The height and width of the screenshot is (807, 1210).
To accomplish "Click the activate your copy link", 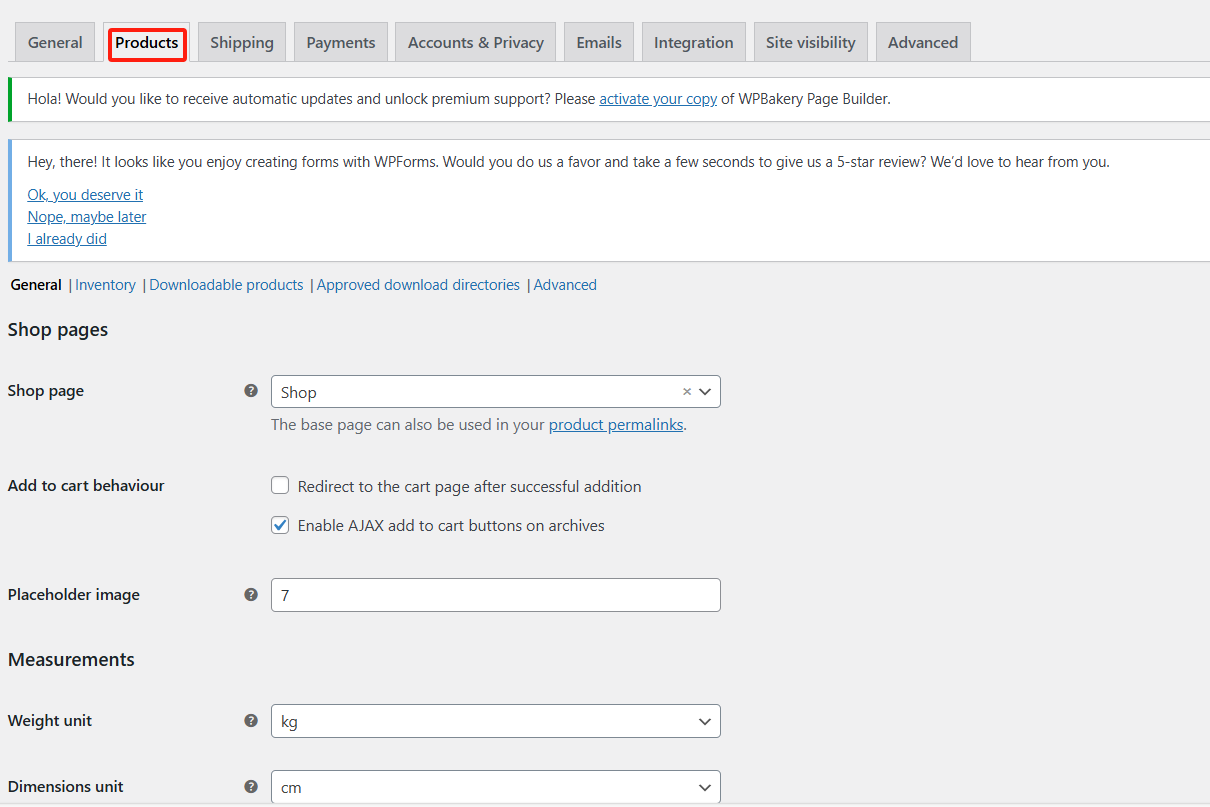I will click(x=657, y=98).
